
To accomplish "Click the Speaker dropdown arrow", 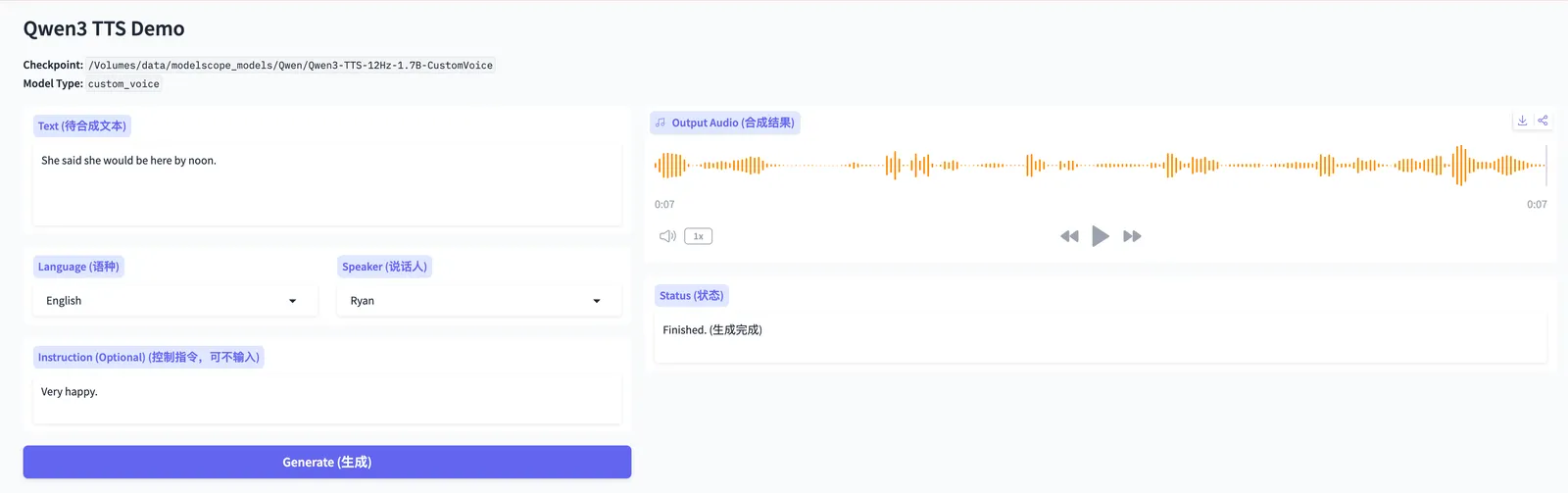I will [596, 301].
